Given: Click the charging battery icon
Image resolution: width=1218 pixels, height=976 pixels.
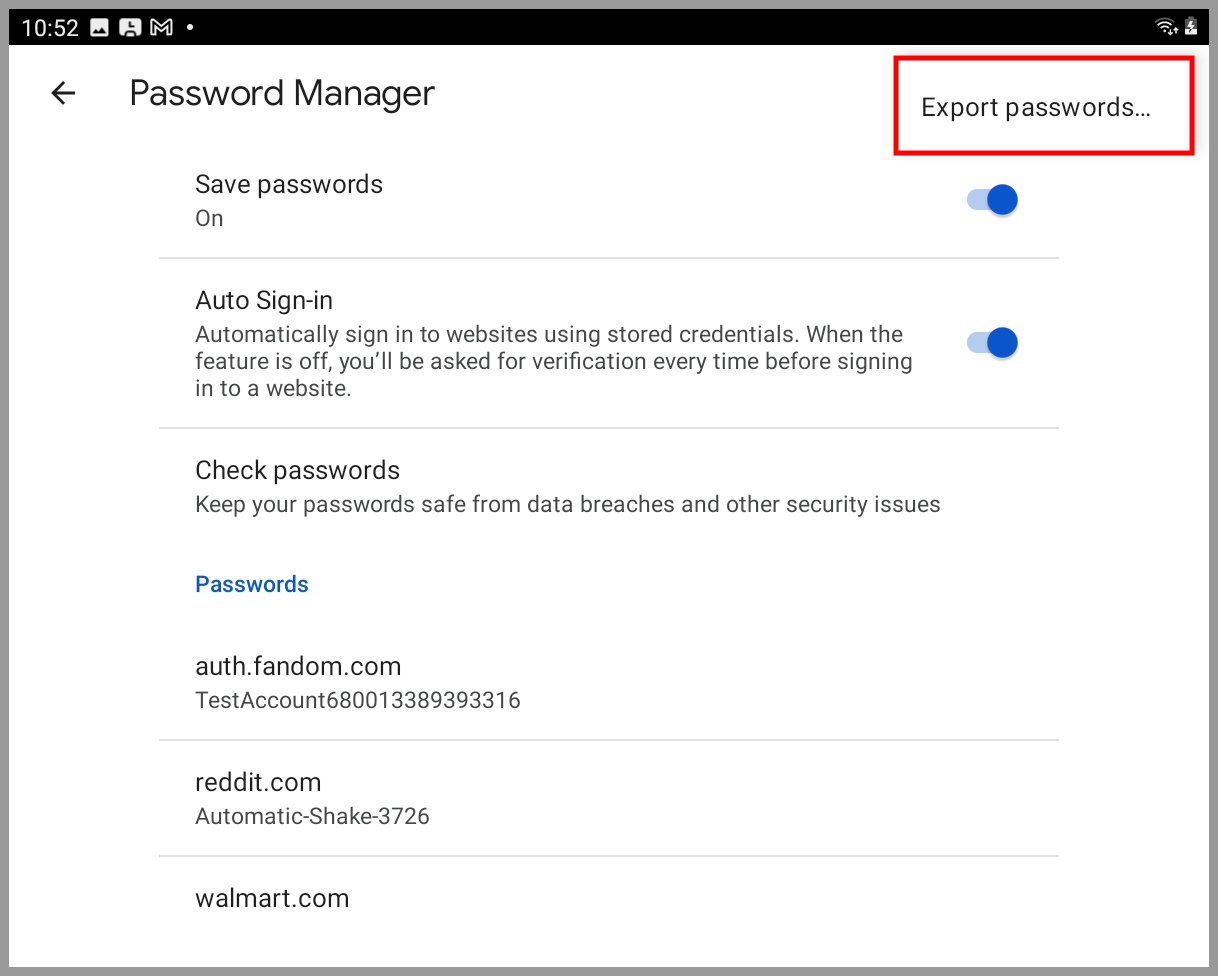Looking at the screenshot, I should [x=1190, y=27].
